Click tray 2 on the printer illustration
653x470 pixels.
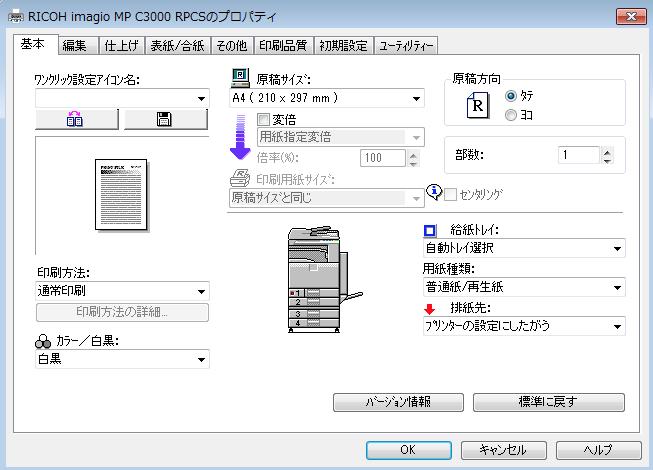point(314,303)
